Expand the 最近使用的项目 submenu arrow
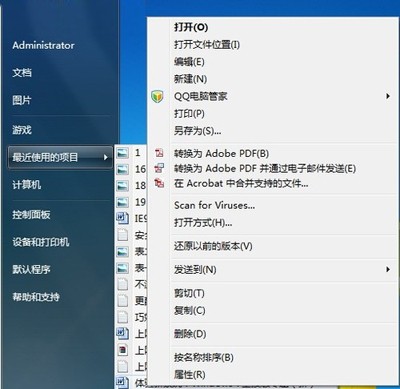 [x=105, y=157]
